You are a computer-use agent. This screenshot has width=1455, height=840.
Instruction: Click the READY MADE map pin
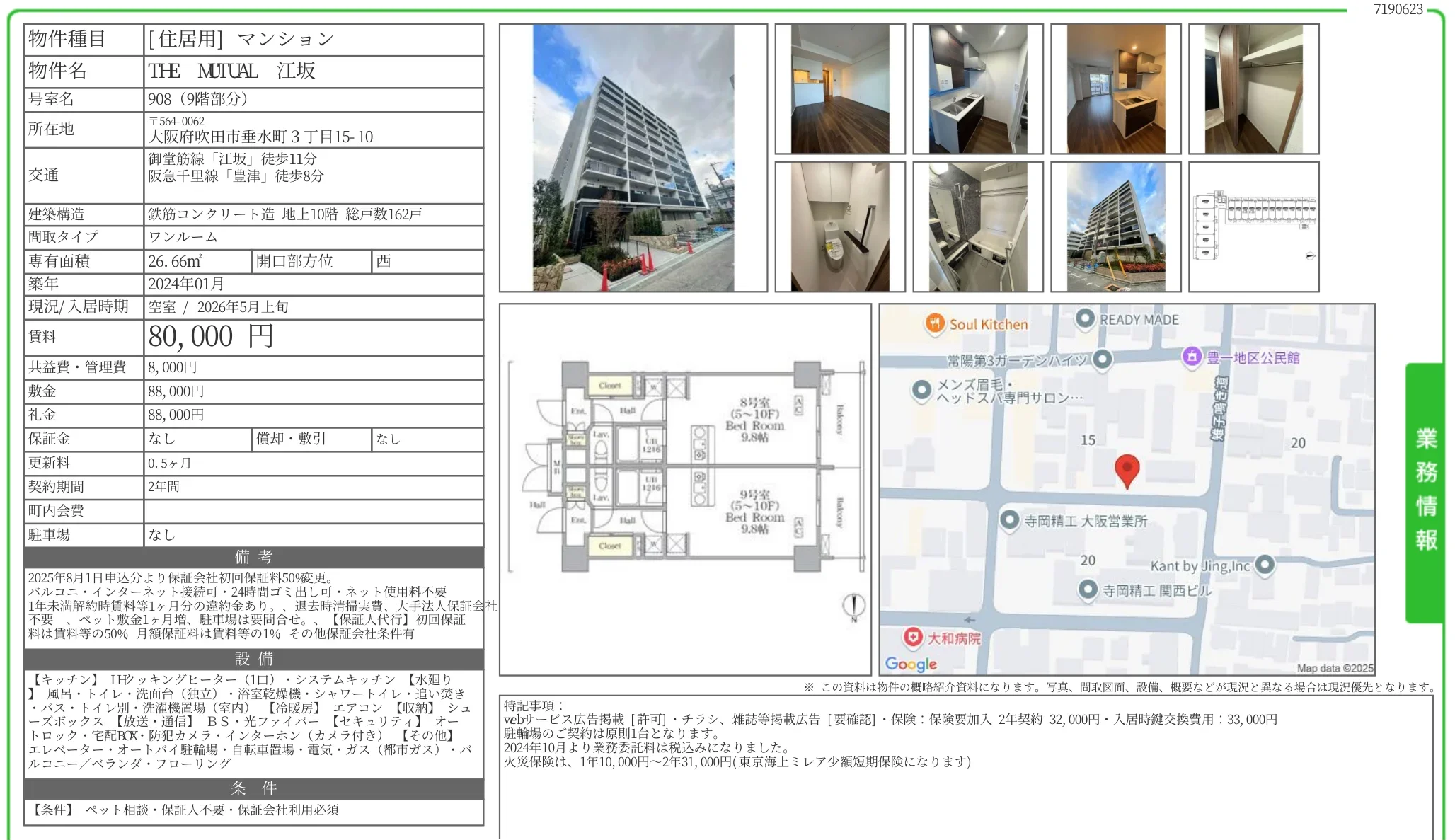tap(1084, 320)
